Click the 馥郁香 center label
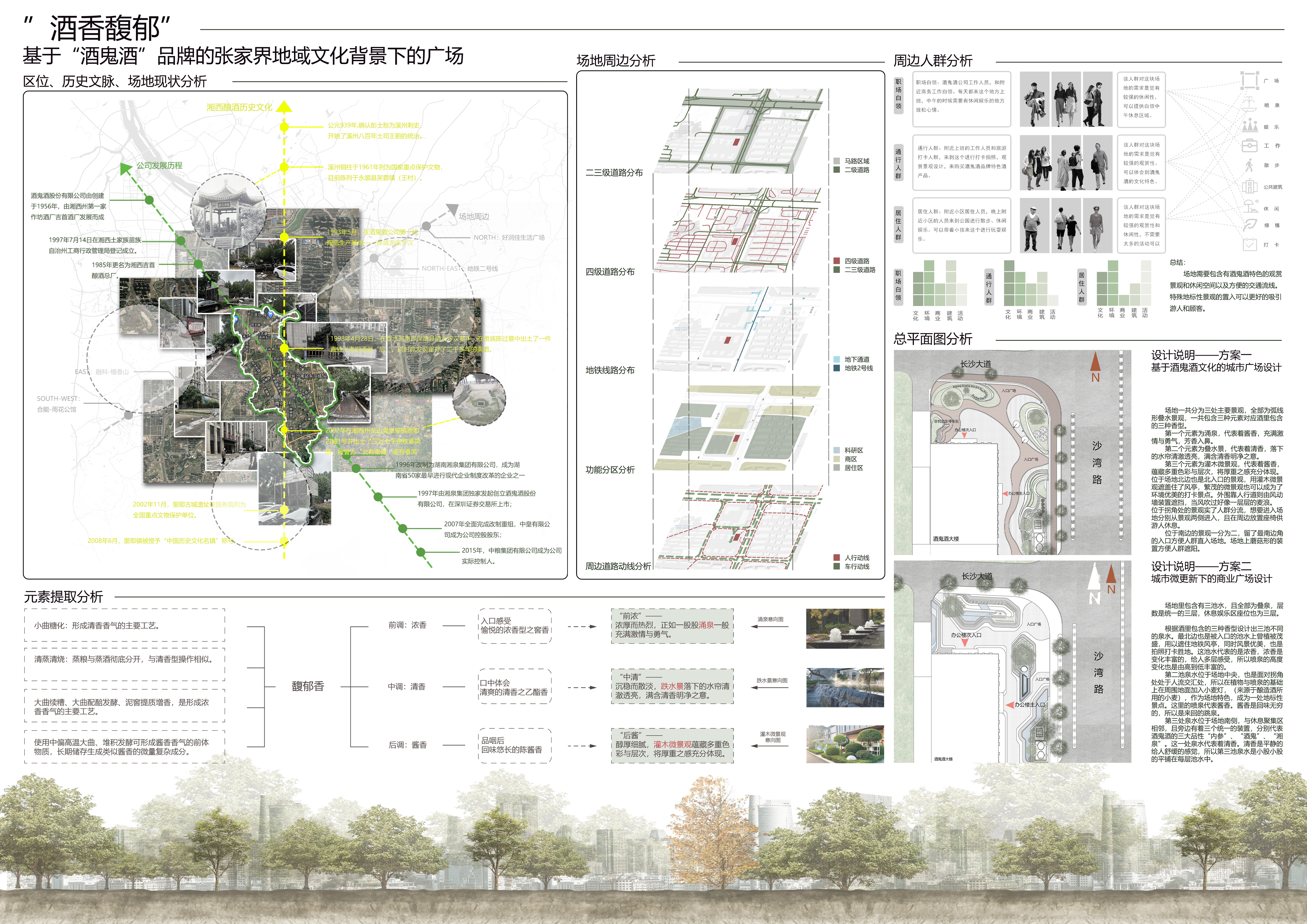The height and width of the screenshot is (924, 1307). click(308, 686)
